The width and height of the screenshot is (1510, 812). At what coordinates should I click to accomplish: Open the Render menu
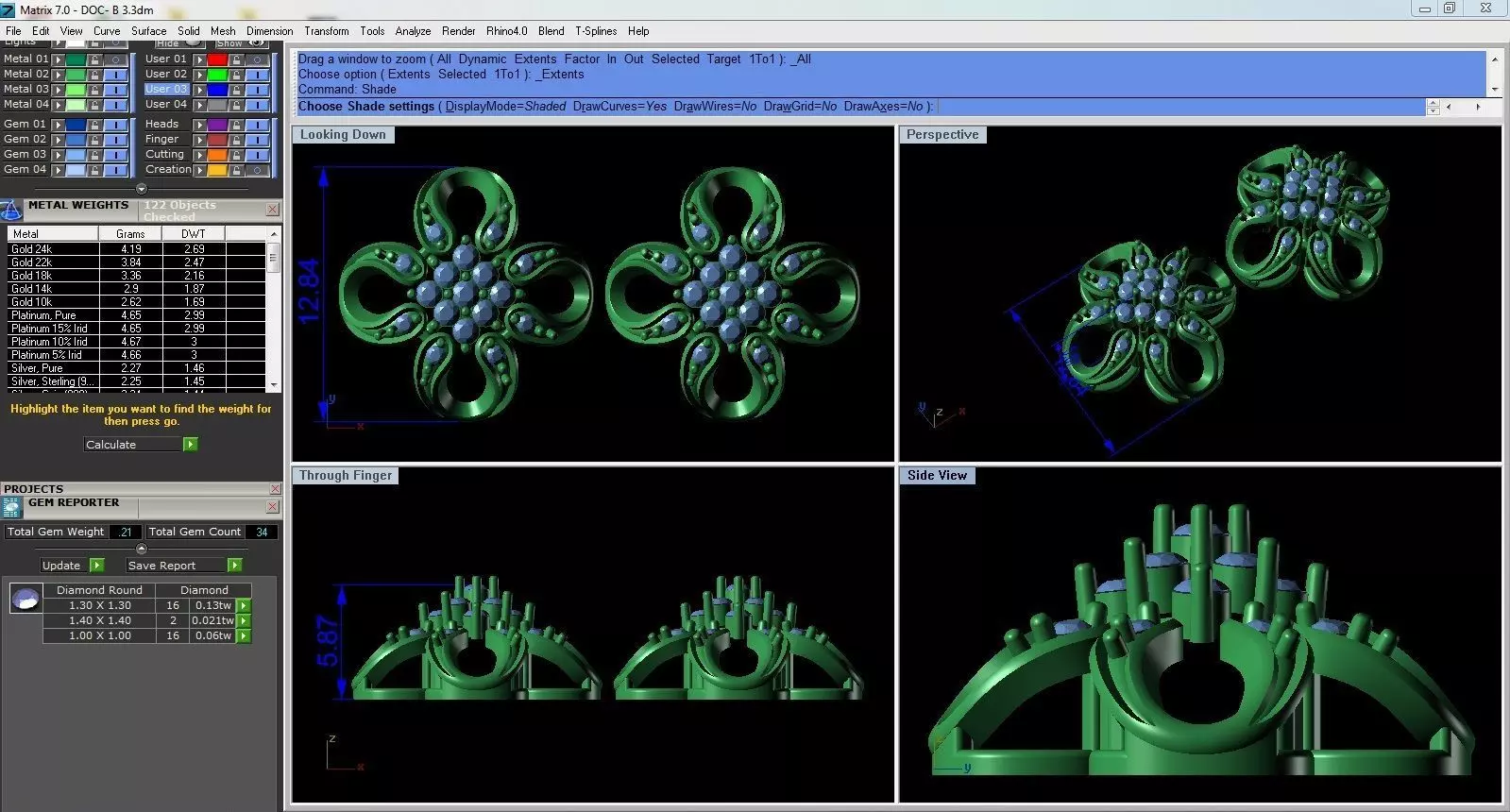[x=459, y=31]
